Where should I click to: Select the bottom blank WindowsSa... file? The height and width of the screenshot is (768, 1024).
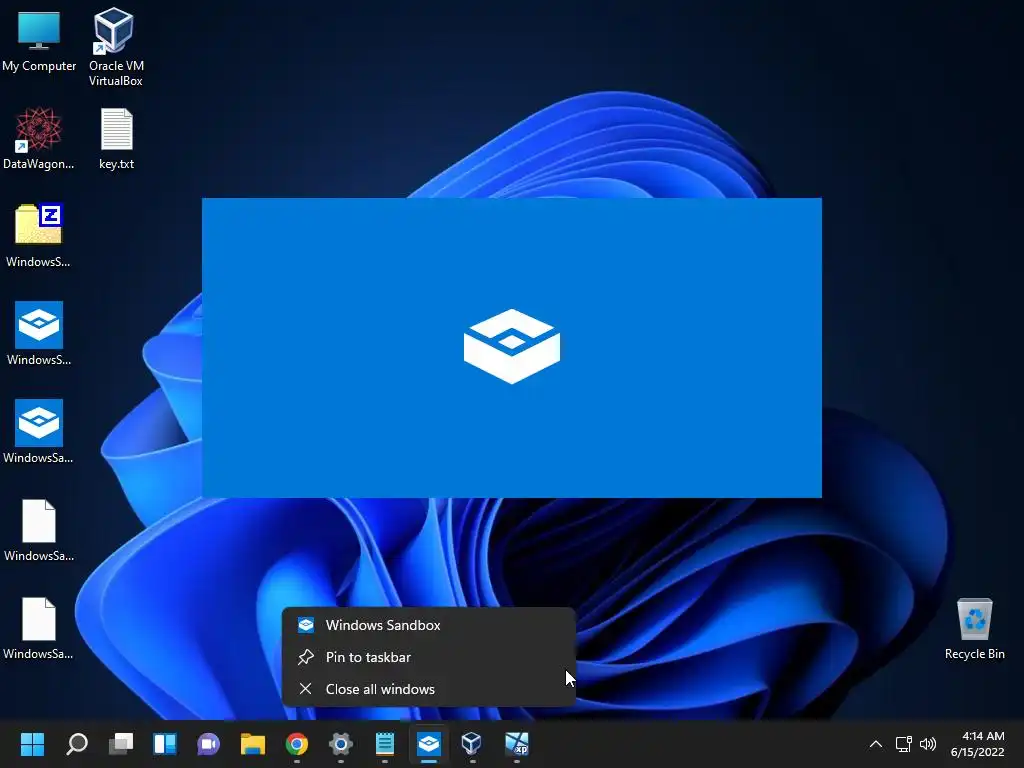pyautogui.click(x=39, y=628)
